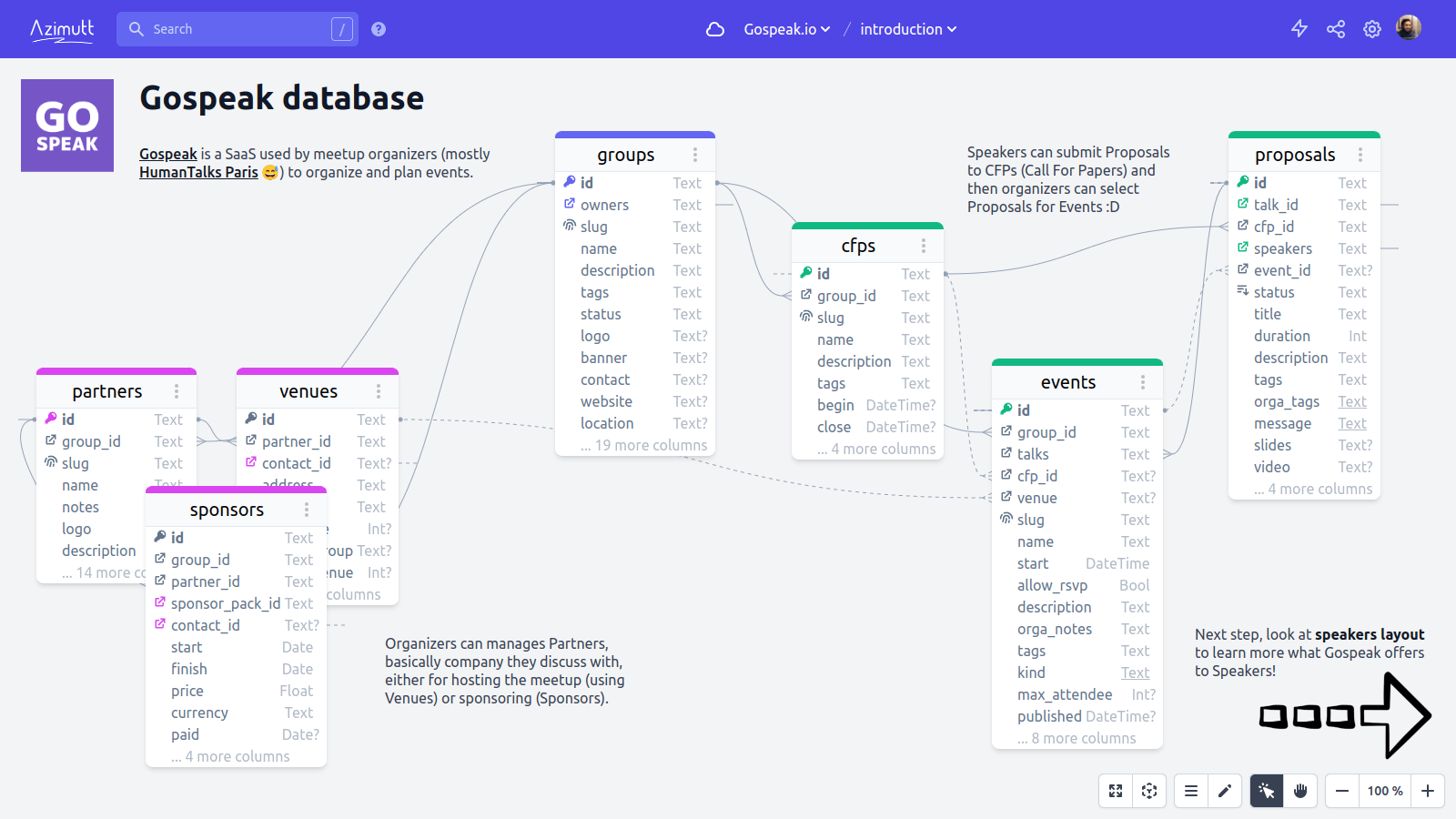The width and height of the screenshot is (1456, 819).
Task: Open the Gospeak.io project dropdown
Action: click(x=784, y=28)
